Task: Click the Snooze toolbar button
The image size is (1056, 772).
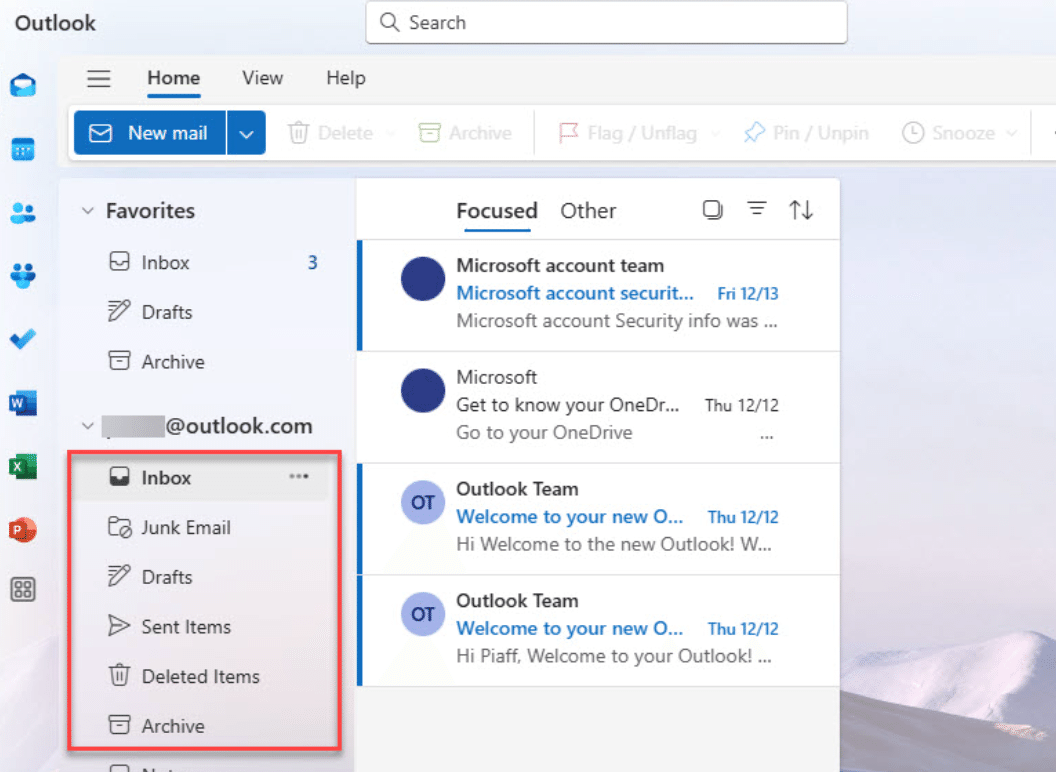Action: point(948,133)
